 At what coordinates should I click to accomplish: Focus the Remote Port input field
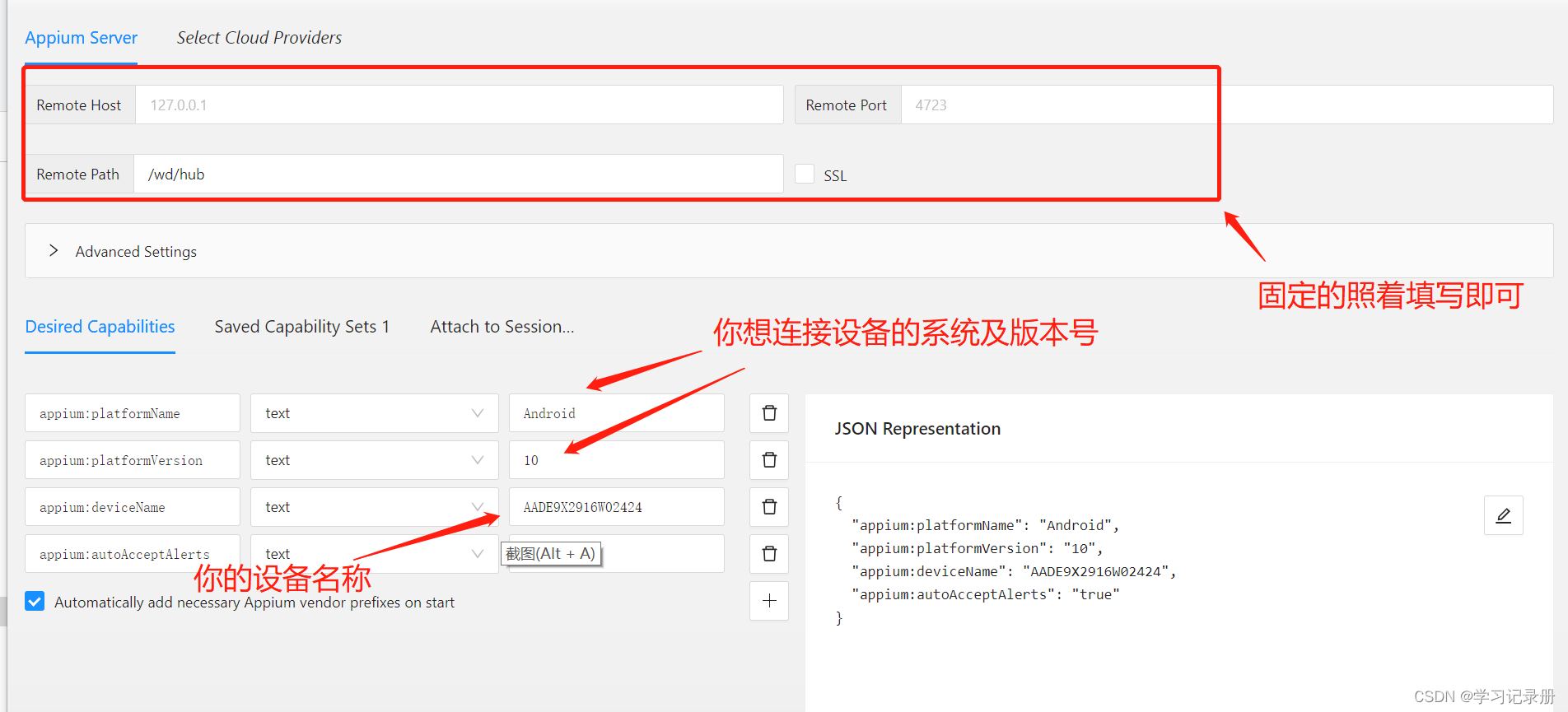coord(1227,105)
